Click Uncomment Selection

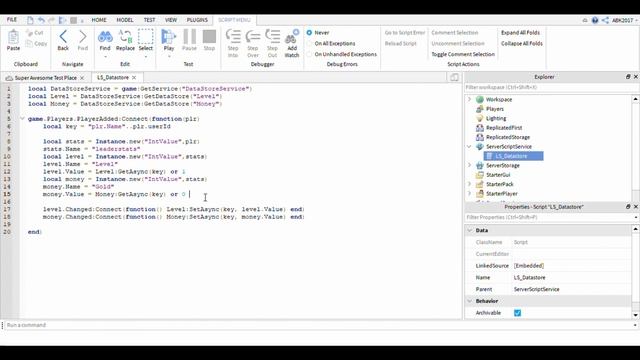[458, 43]
